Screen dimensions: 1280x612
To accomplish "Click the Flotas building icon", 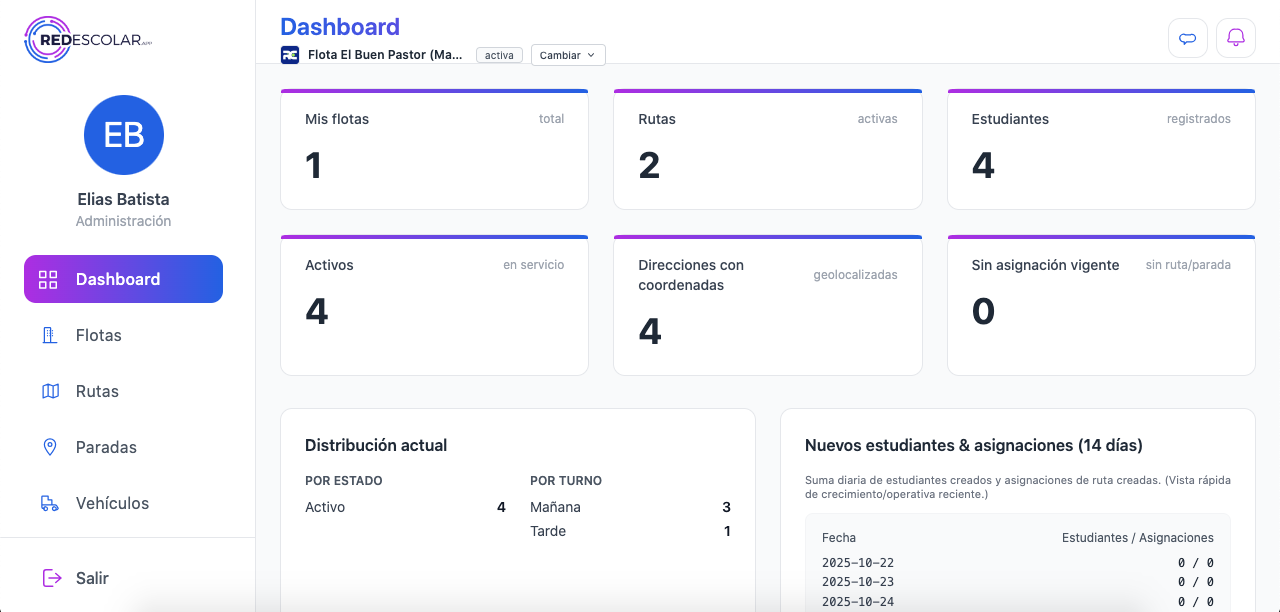I will click(49, 335).
